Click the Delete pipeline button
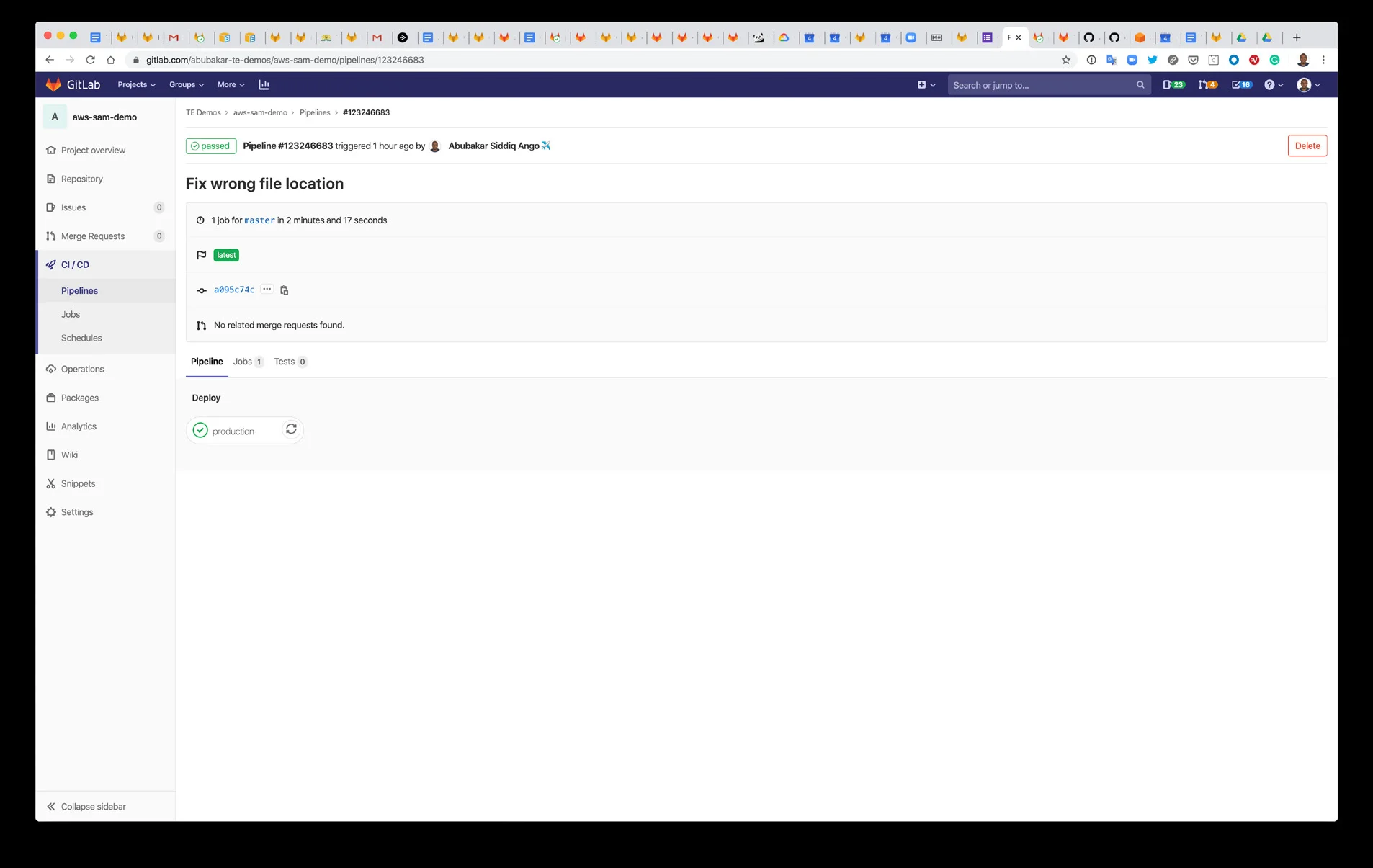 [1307, 146]
